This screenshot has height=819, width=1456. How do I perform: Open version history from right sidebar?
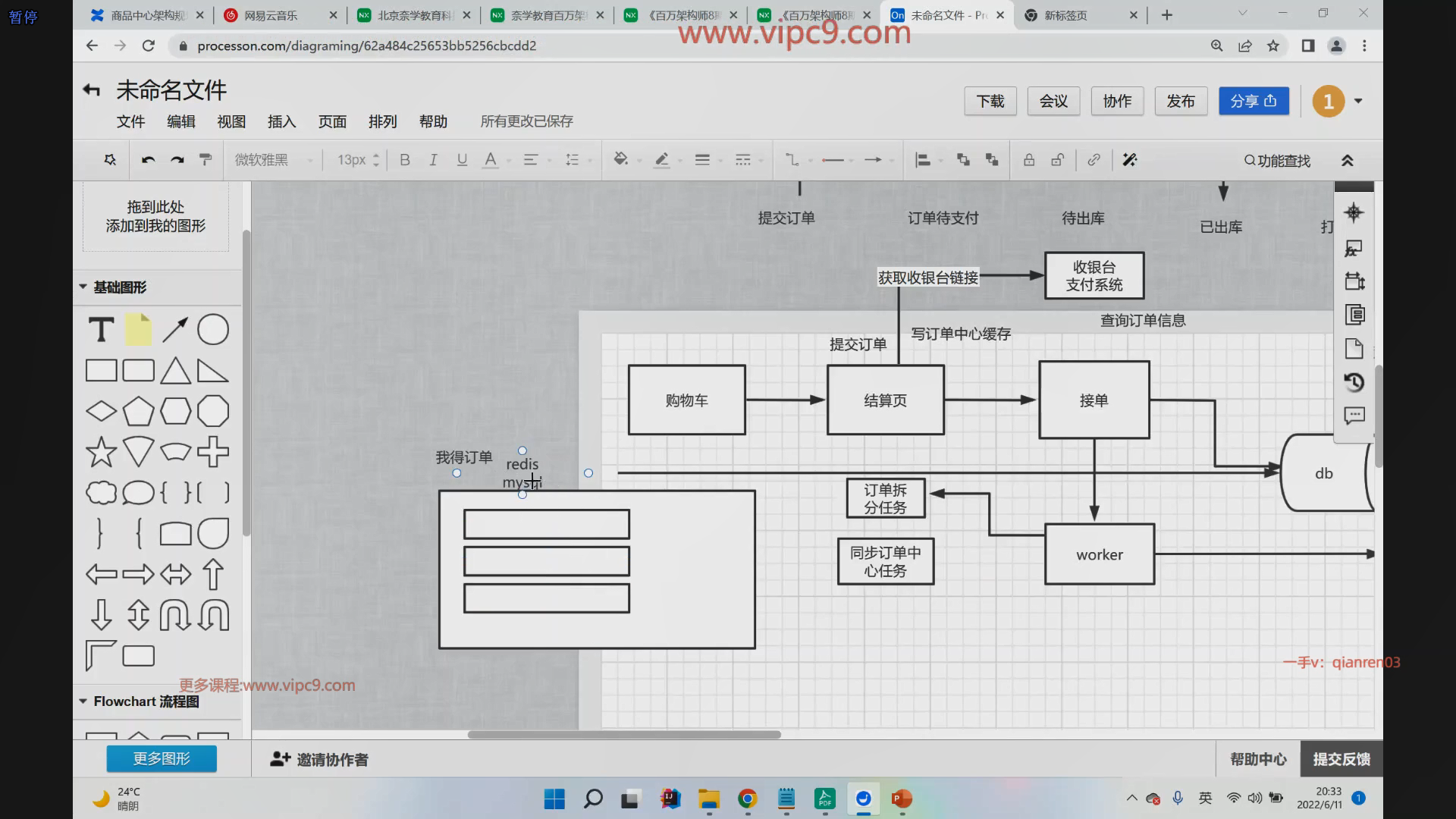1354,382
